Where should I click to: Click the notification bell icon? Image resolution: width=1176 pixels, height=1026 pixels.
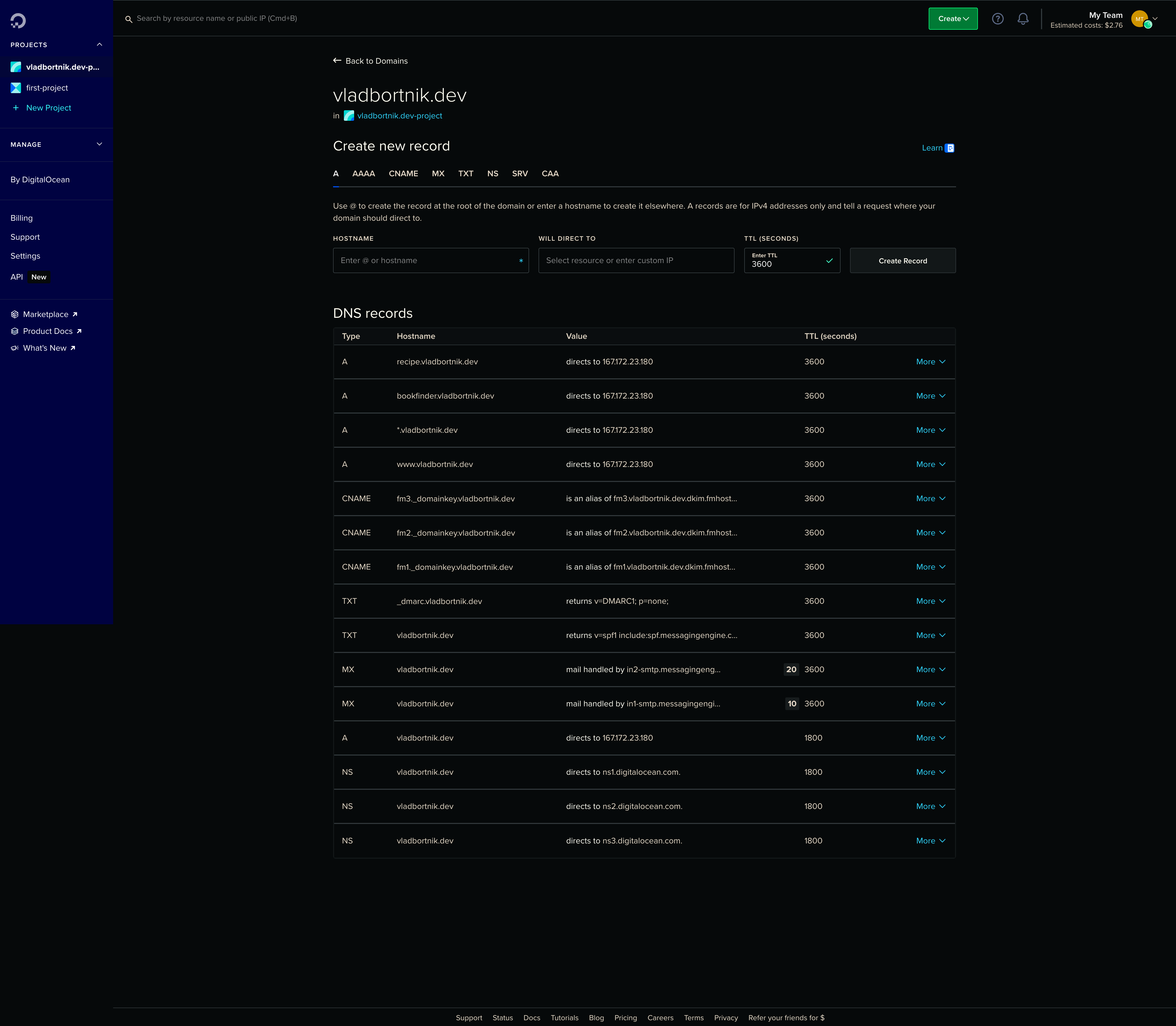1023,18
